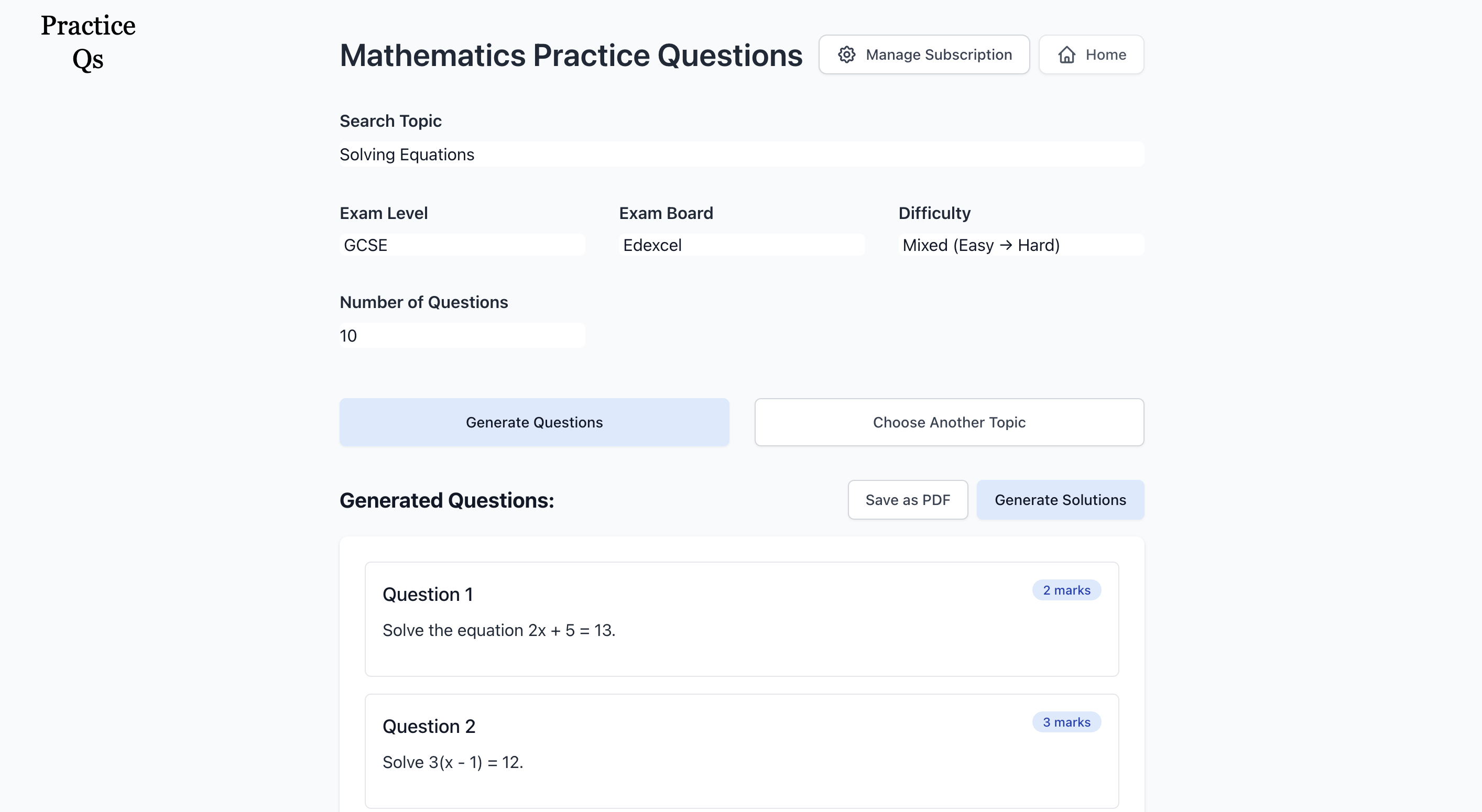Image resolution: width=1482 pixels, height=812 pixels.
Task: Select the 3 marks badge on Question 2
Action: click(1066, 722)
